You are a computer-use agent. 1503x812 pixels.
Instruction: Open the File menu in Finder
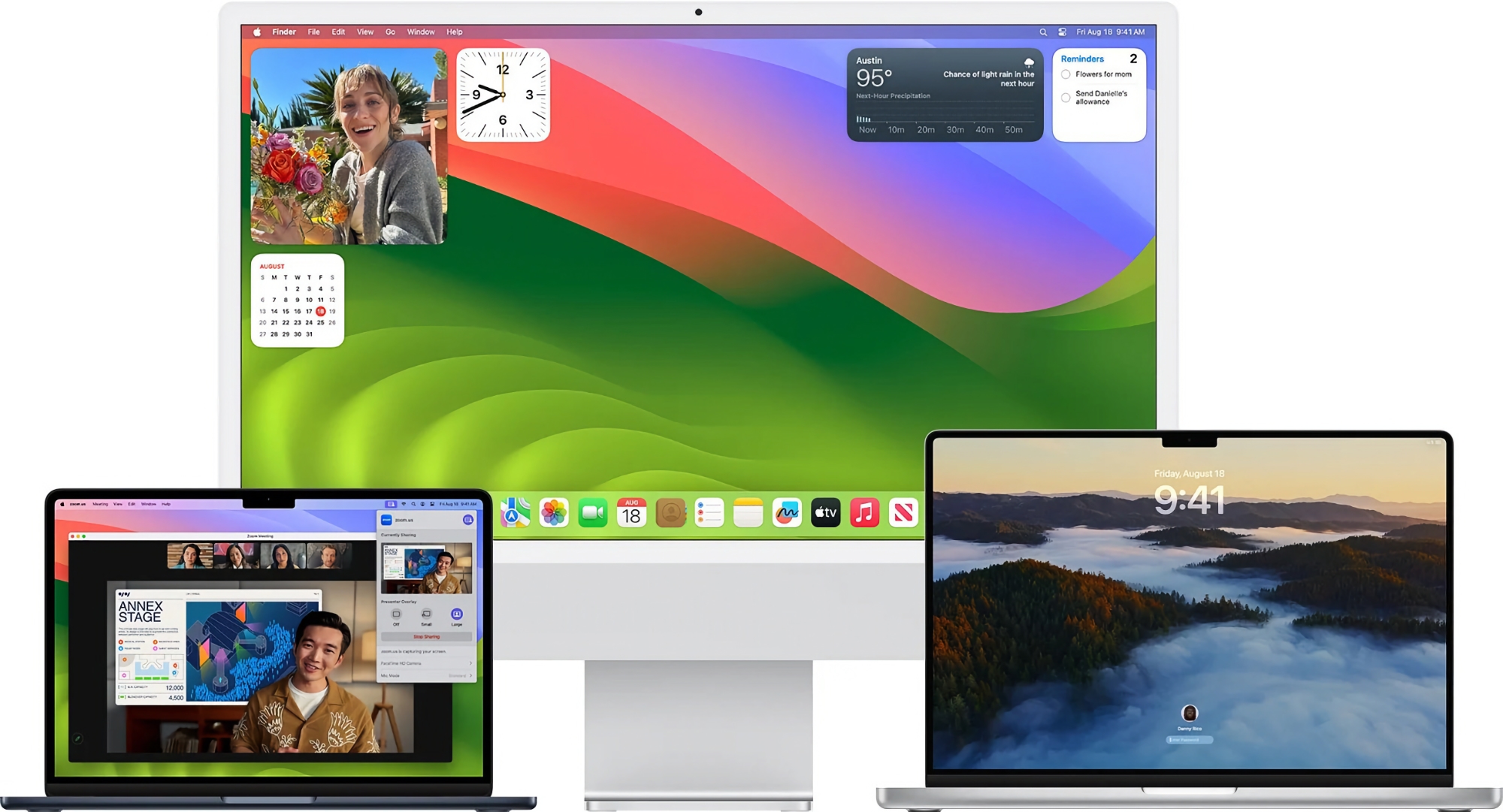coord(313,32)
